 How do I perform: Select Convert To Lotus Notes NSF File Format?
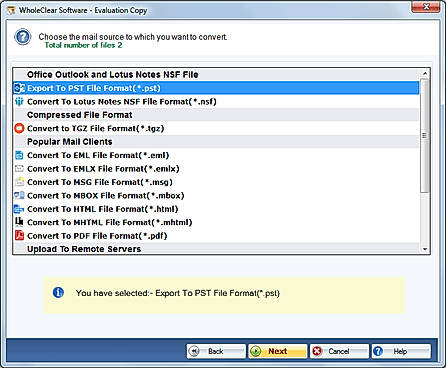[216, 102]
